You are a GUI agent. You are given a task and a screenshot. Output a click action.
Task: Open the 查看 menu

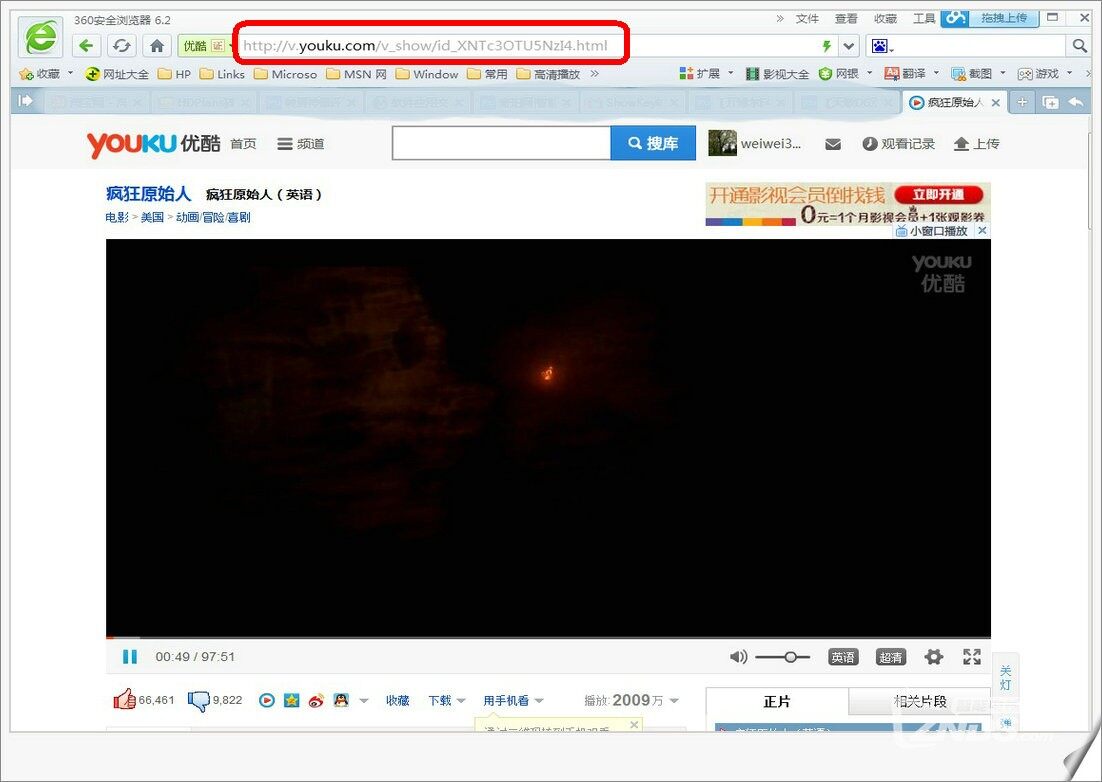tap(846, 18)
